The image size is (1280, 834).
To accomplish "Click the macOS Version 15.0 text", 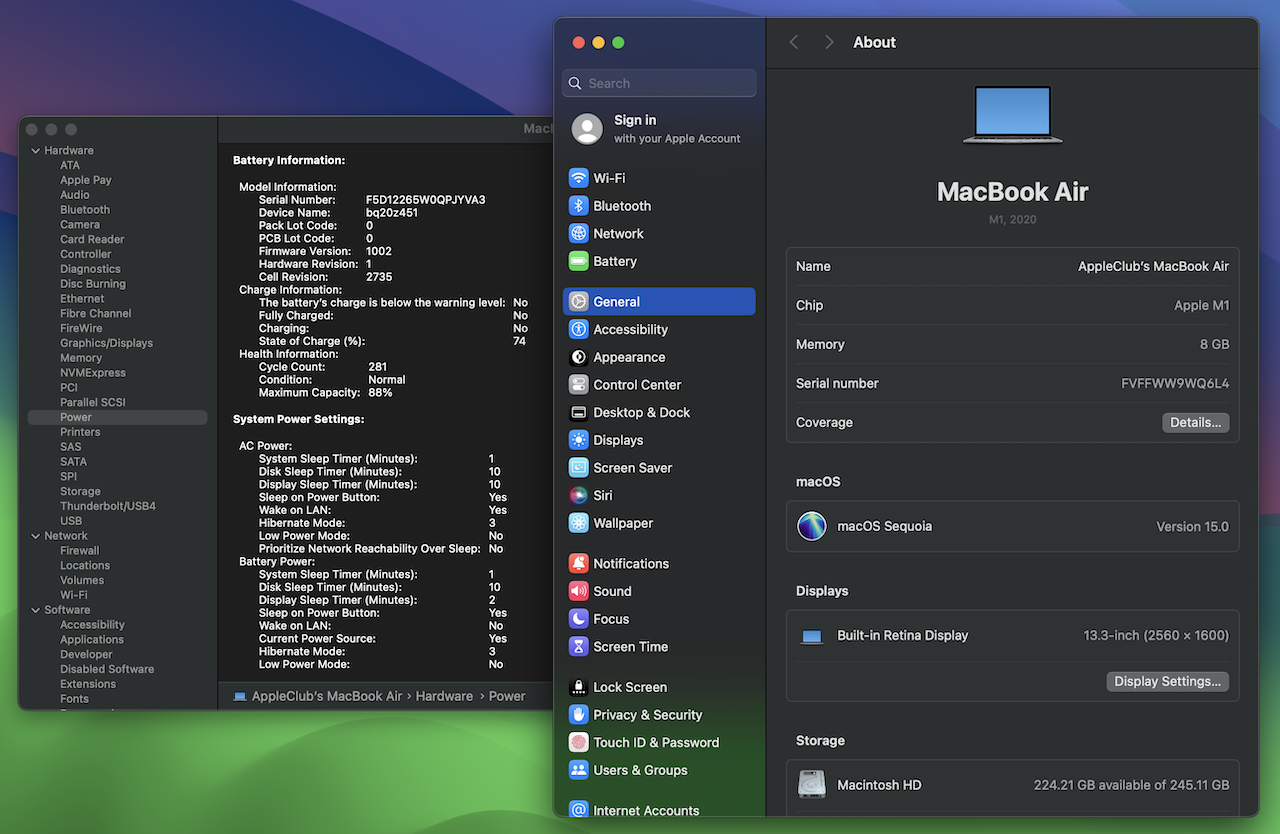I will click(1192, 527).
